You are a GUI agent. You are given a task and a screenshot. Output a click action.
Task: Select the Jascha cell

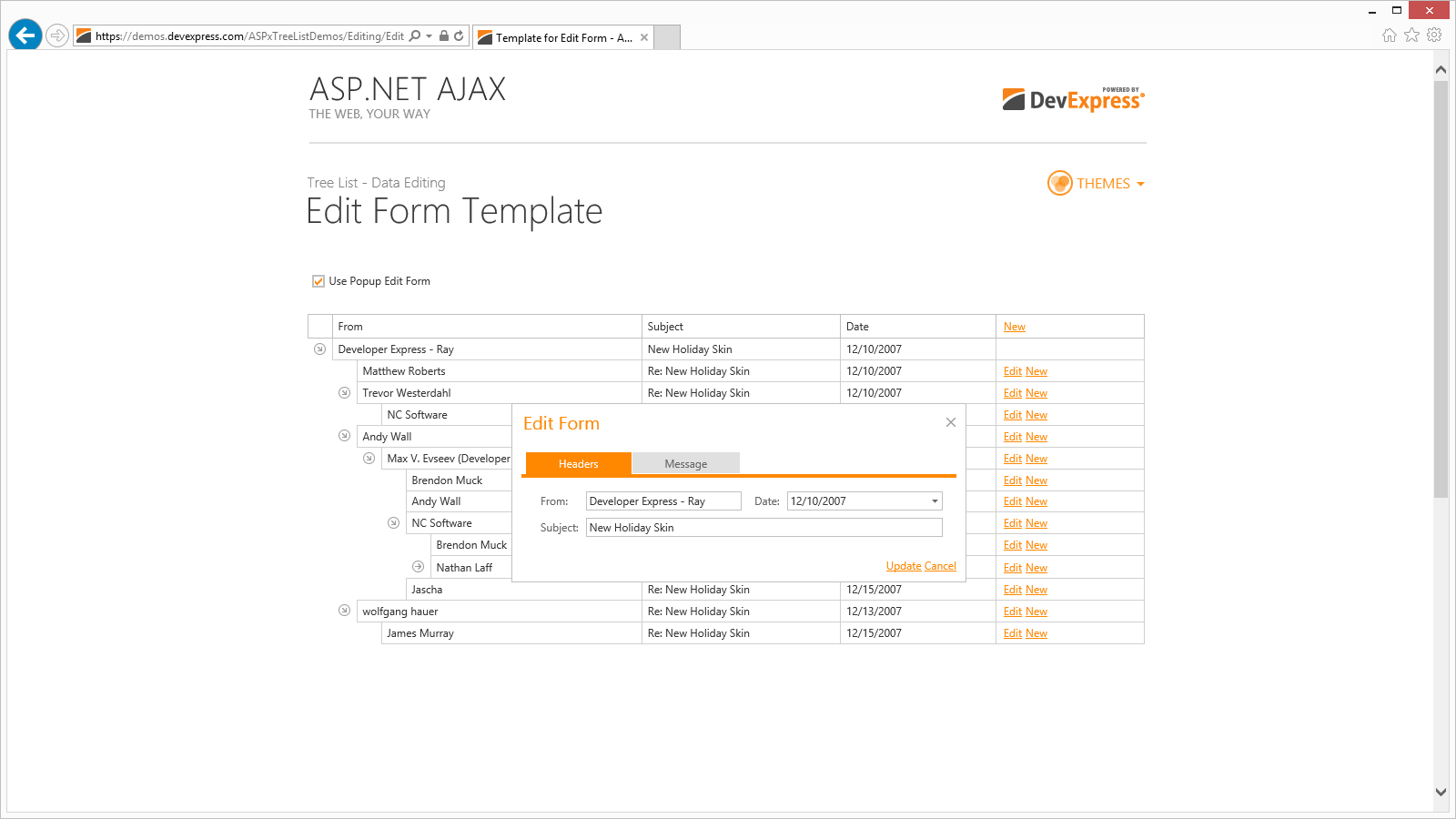(x=524, y=590)
